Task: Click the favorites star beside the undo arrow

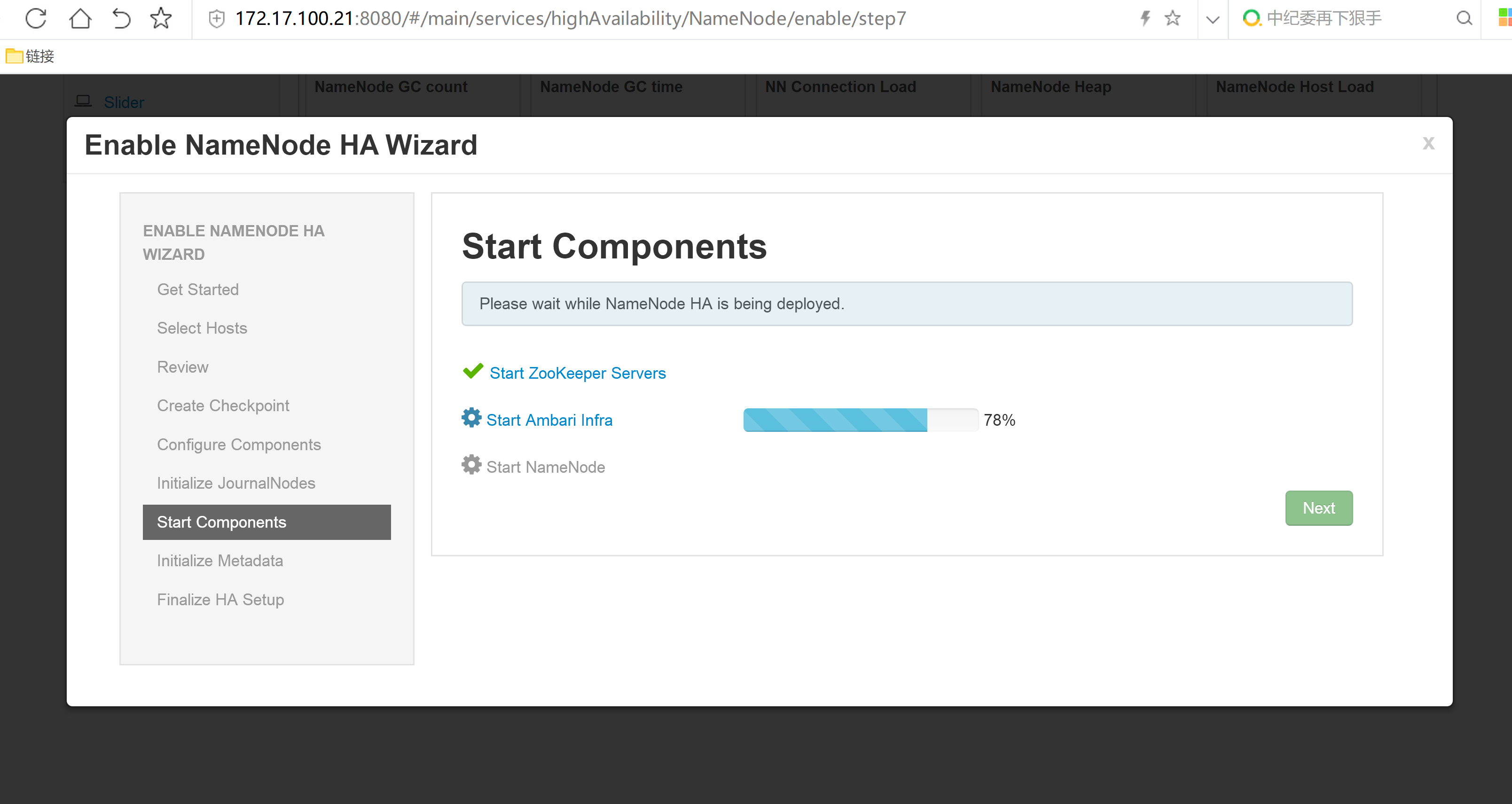Action: click(161, 18)
